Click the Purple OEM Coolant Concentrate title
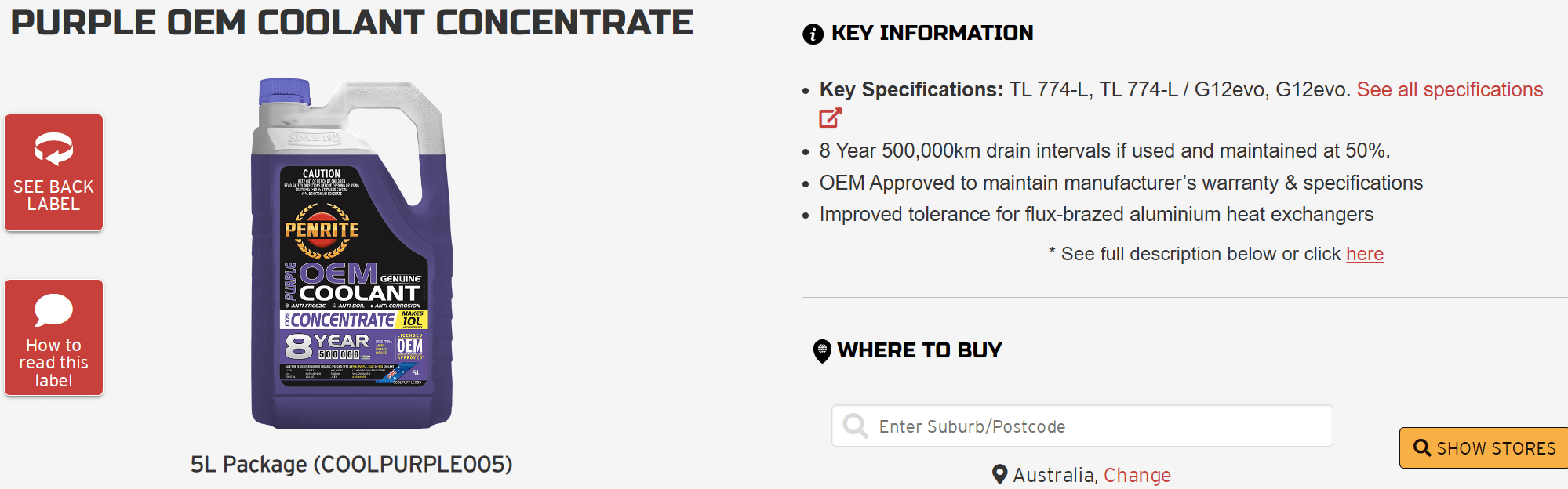This screenshot has width=1568, height=489. click(351, 23)
